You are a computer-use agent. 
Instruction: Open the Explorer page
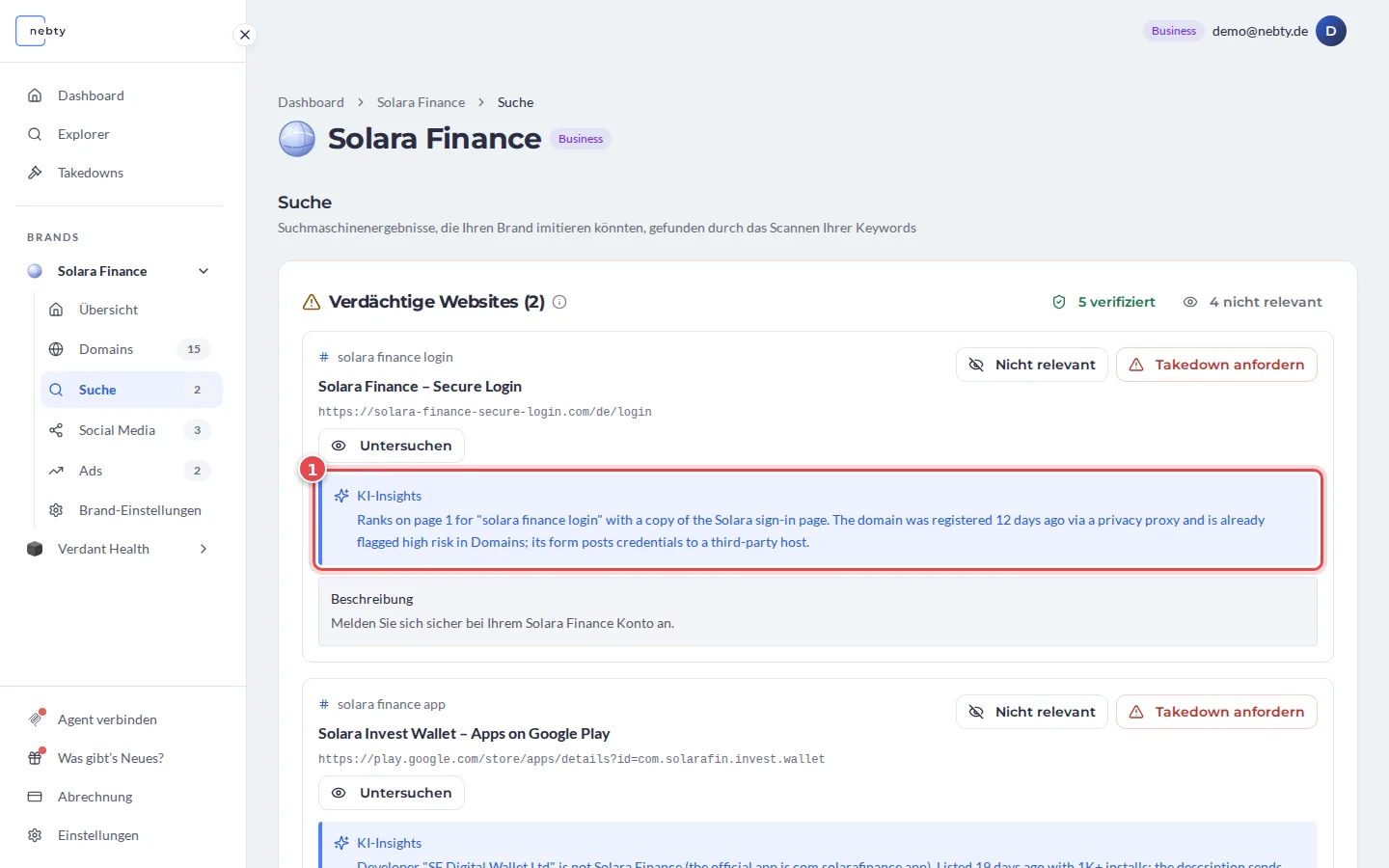[x=119, y=134]
